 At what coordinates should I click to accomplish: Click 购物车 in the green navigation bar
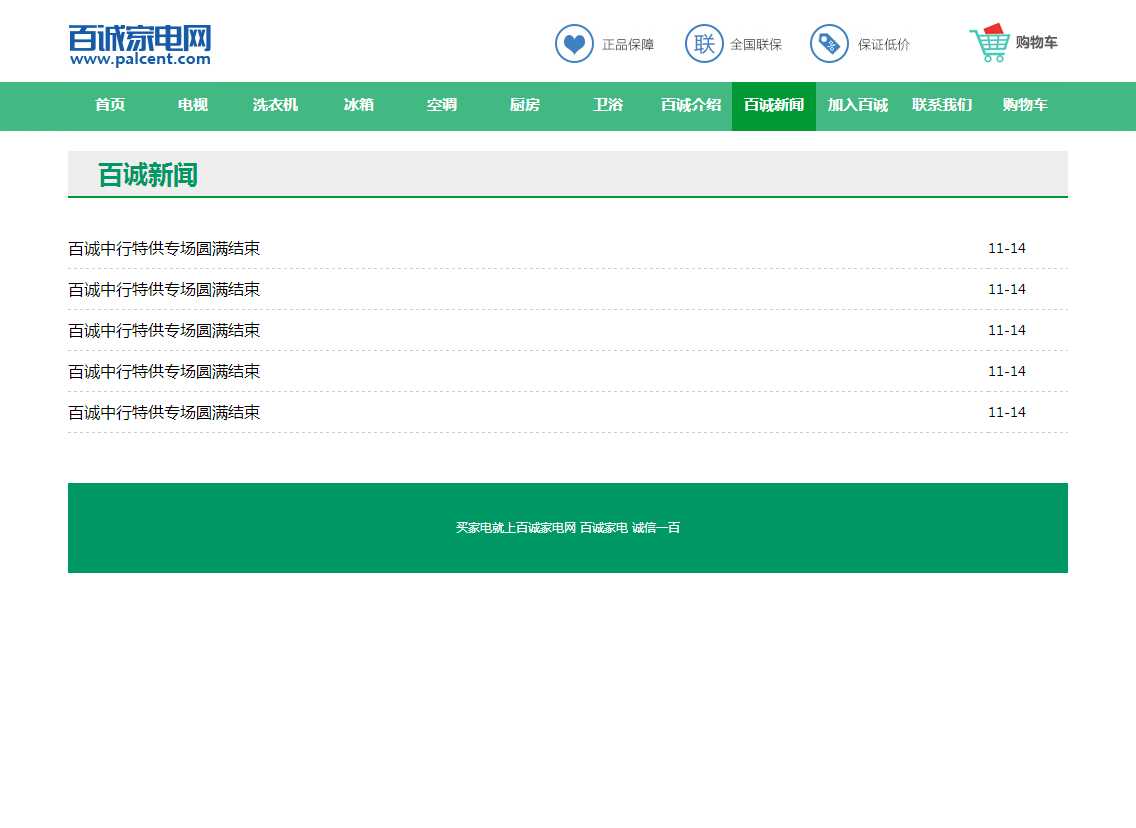(x=1025, y=105)
